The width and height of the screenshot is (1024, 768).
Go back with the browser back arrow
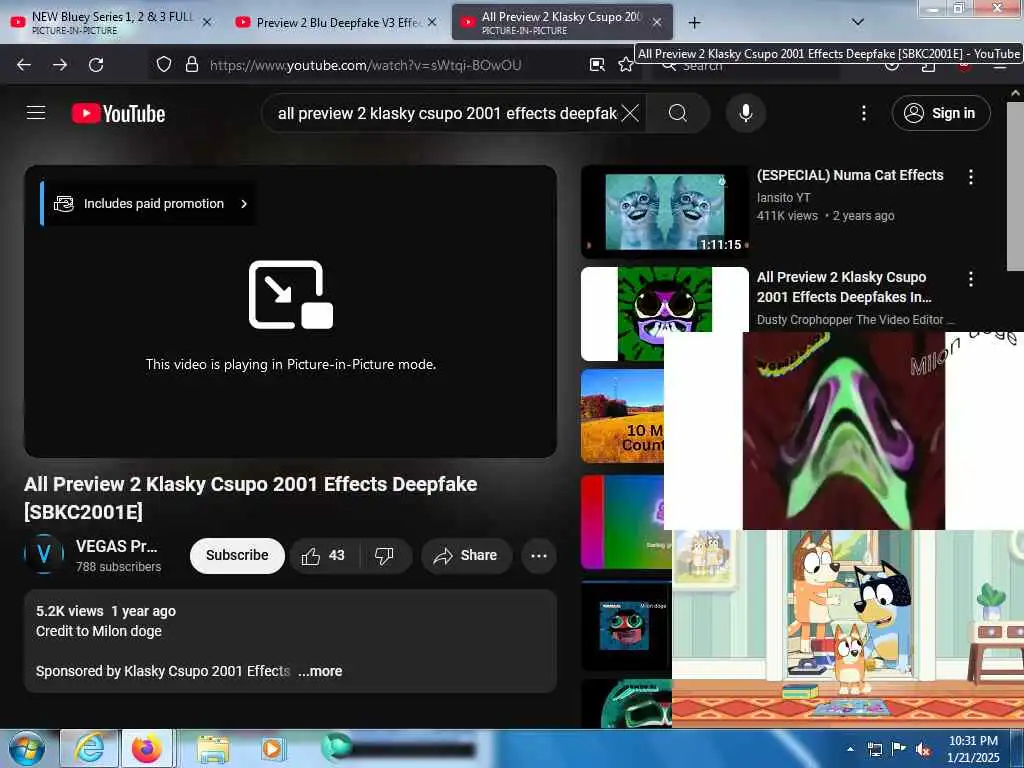click(24, 65)
